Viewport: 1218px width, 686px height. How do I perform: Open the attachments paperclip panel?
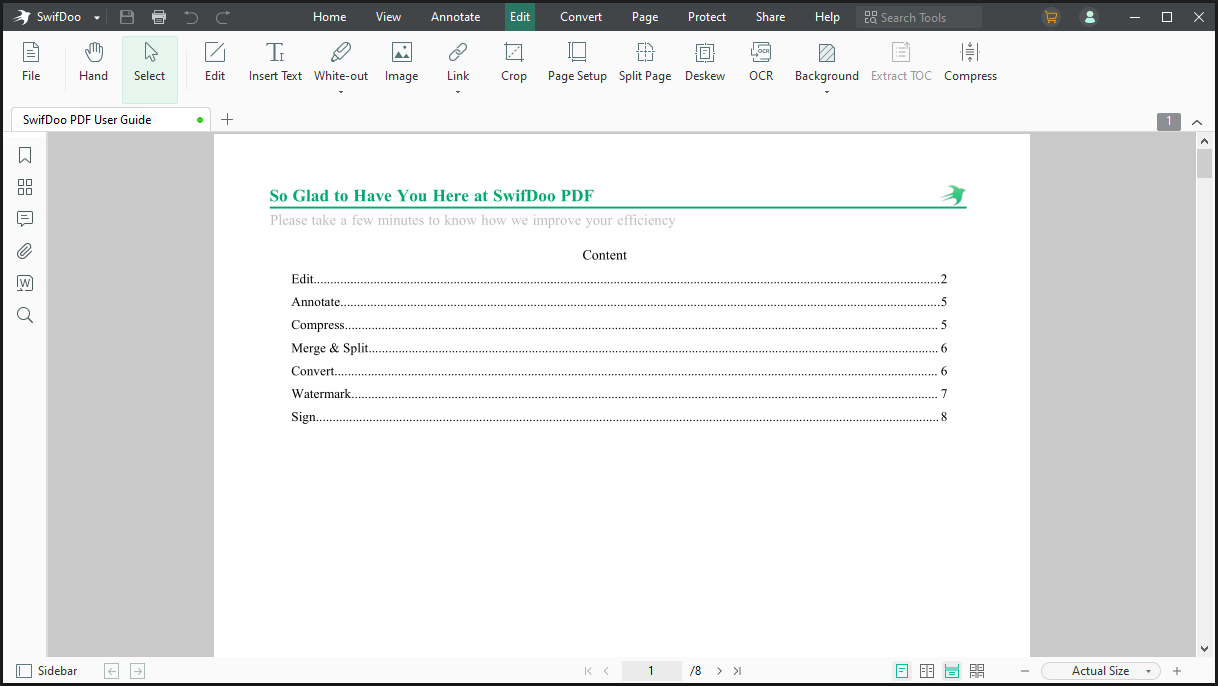(25, 251)
